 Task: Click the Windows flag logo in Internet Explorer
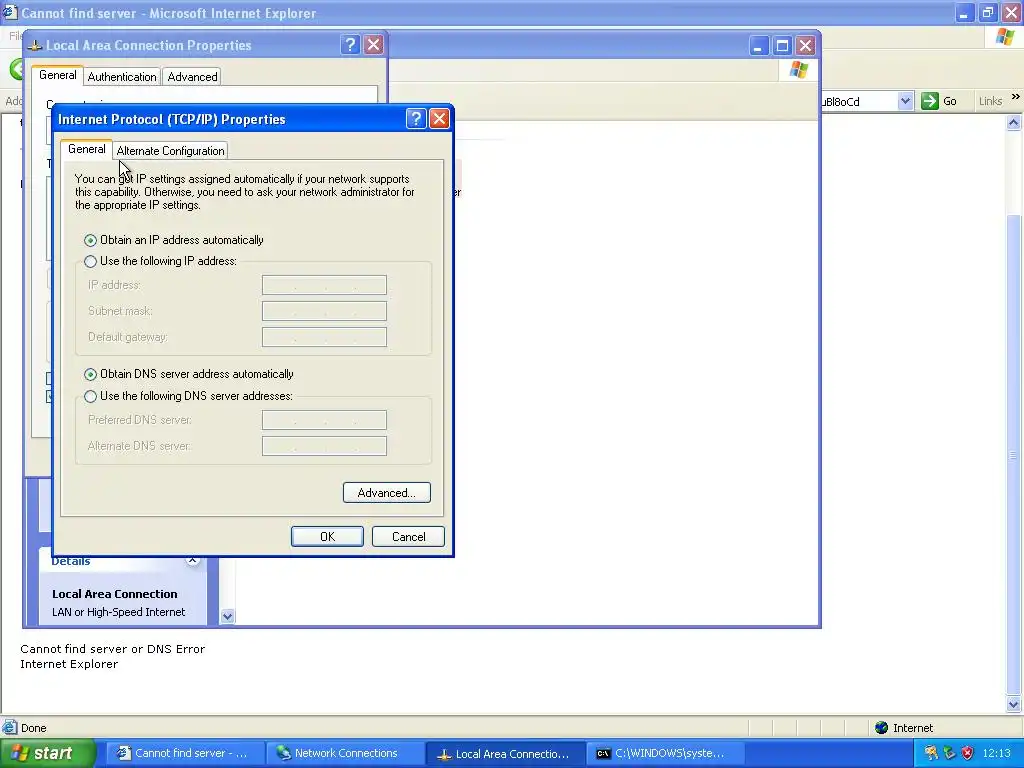(1005, 37)
